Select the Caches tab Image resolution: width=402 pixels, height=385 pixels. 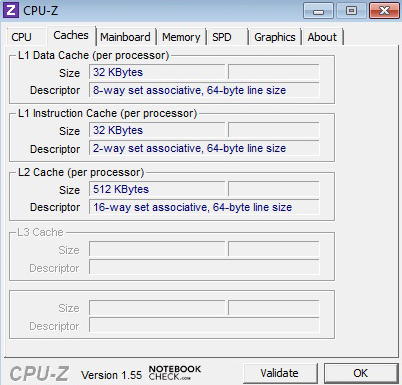(71, 35)
